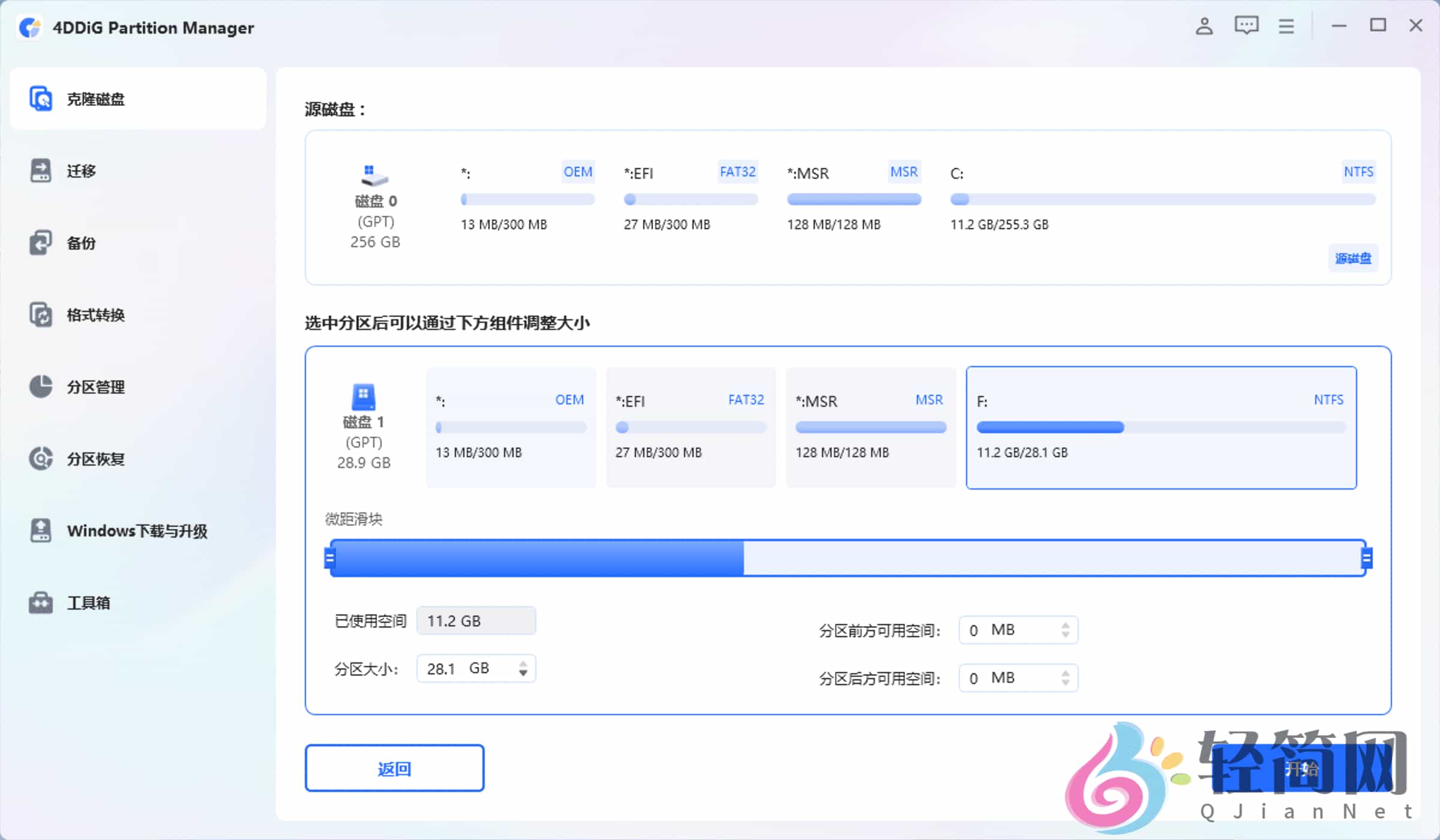Image resolution: width=1440 pixels, height=840 pixels.
Task: Click the user account icon
Action: pos(1204,26)
